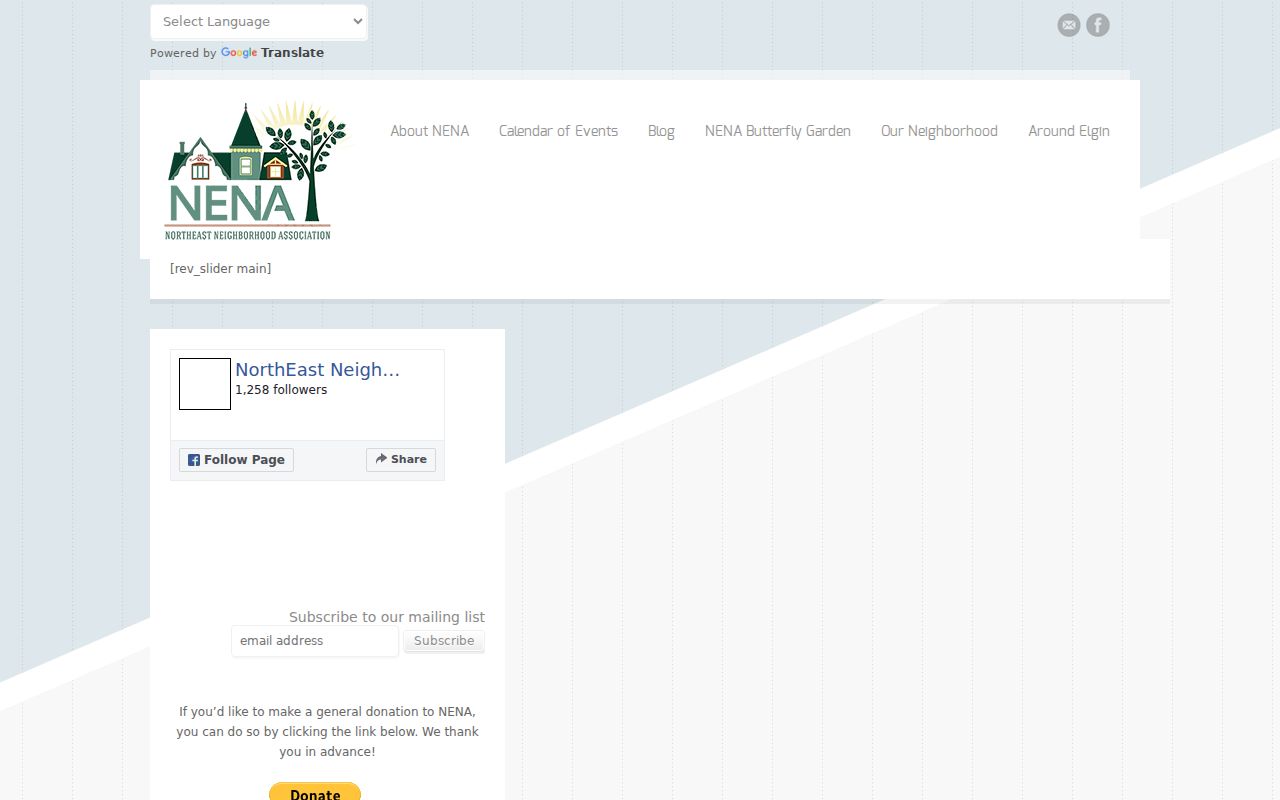
Task: Open NENA Butterfly Garden page
Action: [x=777, y=131]
